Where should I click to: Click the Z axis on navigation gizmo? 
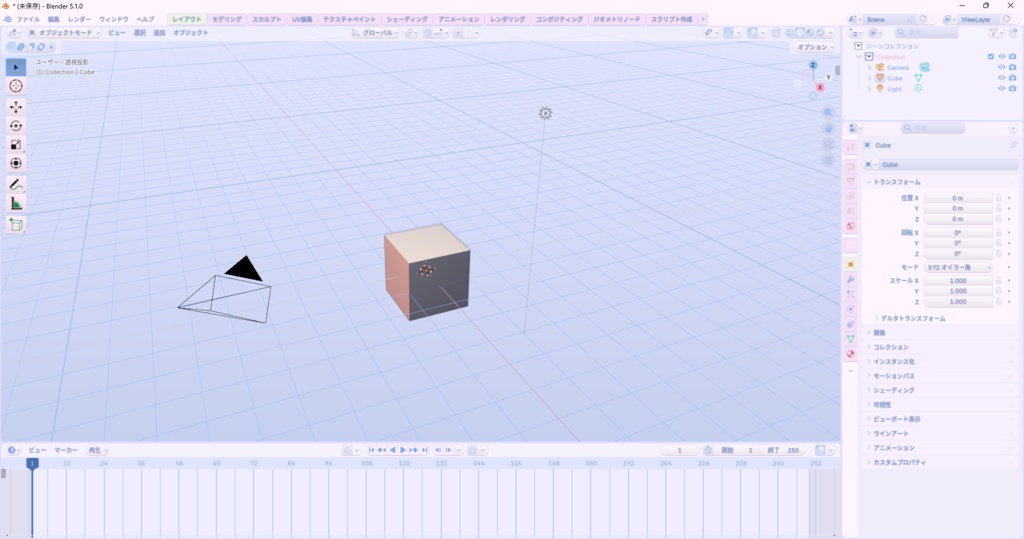tap(813, 65)
